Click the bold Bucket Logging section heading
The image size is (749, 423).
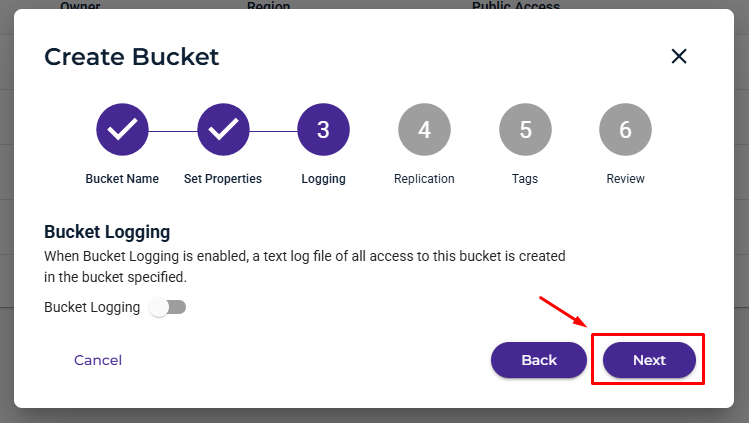107,232
